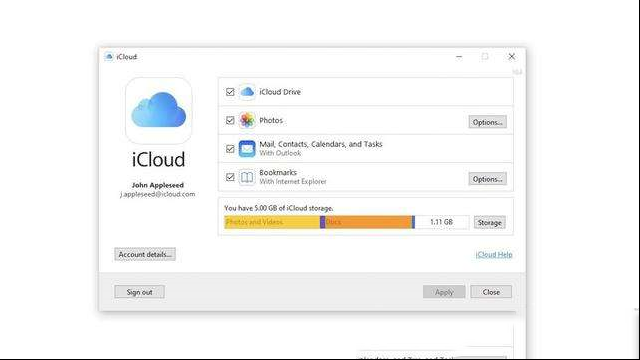Click the Docs orange storage segment

[x=369, y=222]
